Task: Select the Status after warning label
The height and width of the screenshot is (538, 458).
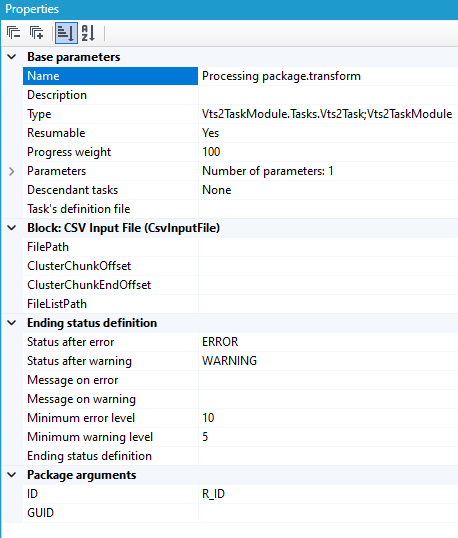Action: [x=79, y=361]
